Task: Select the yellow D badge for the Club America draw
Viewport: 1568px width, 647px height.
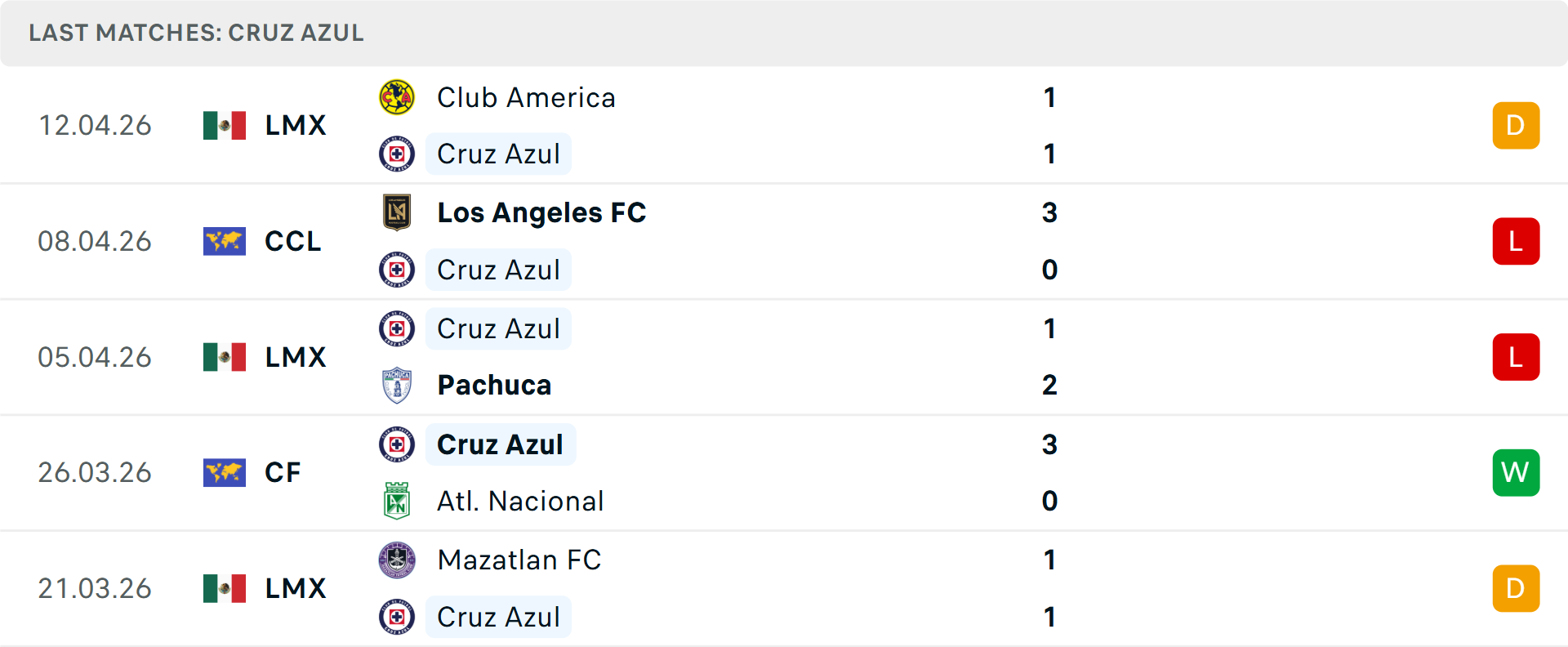Action: [1516, 125]
